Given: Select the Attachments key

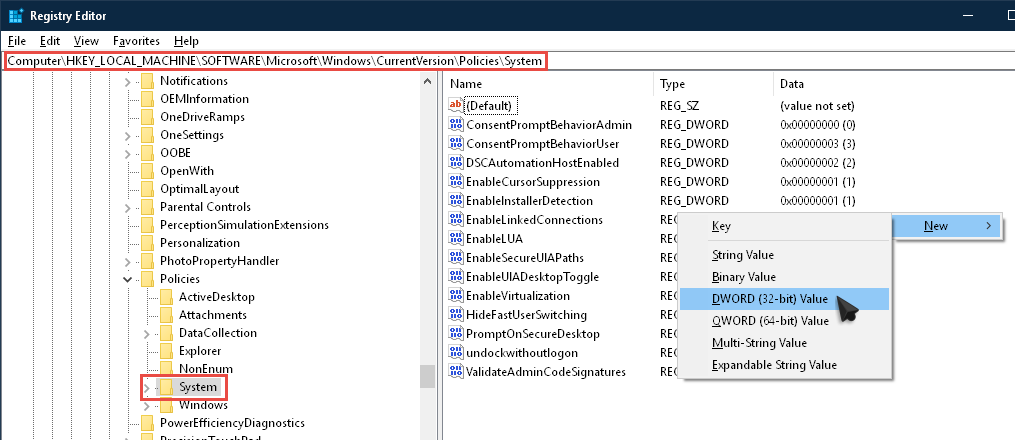Looking at the screenshot, I should [x=212, y=315].
